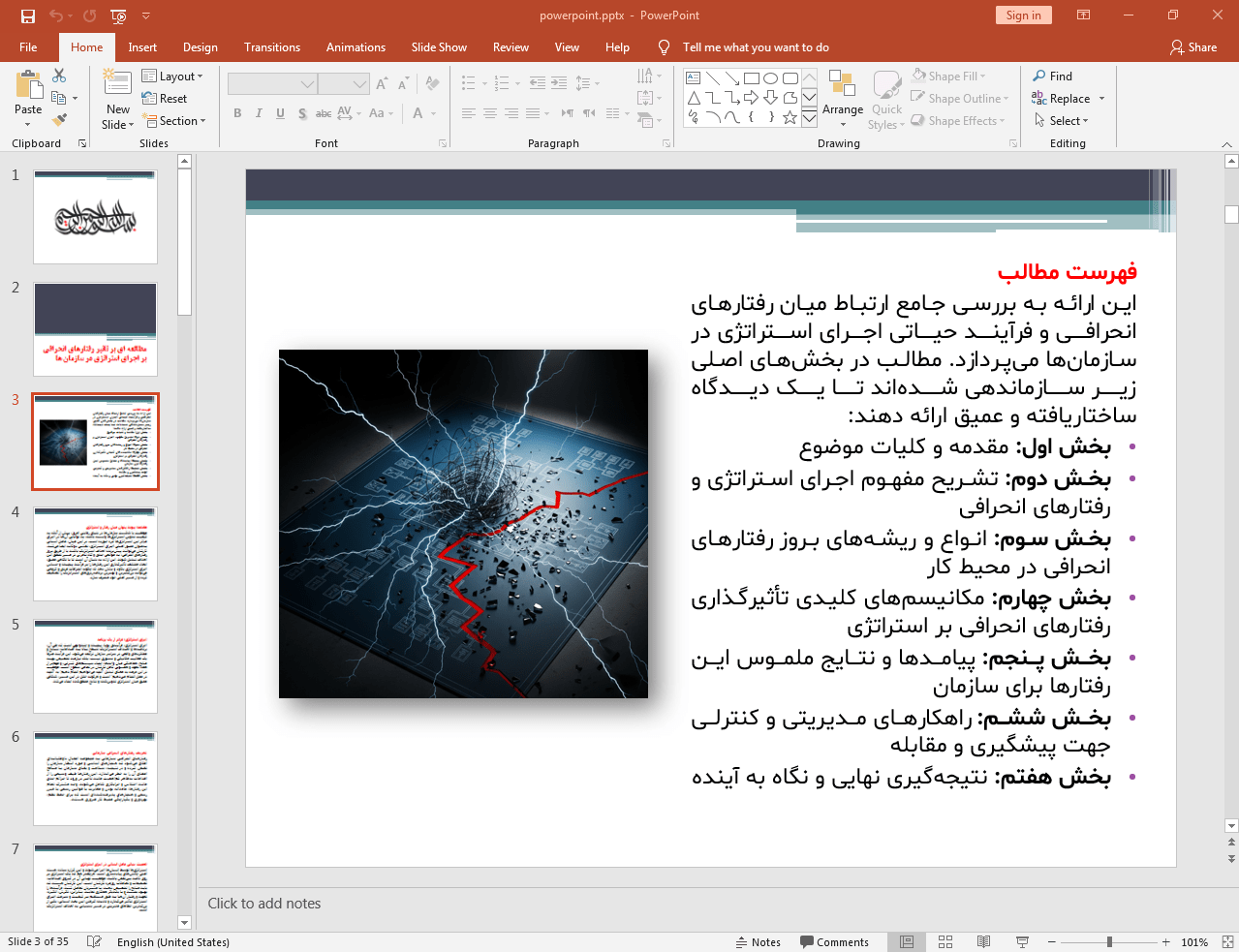Toggle the Notes pane in status bar
Screen dimensions: 1239x952
coord(759,942)
